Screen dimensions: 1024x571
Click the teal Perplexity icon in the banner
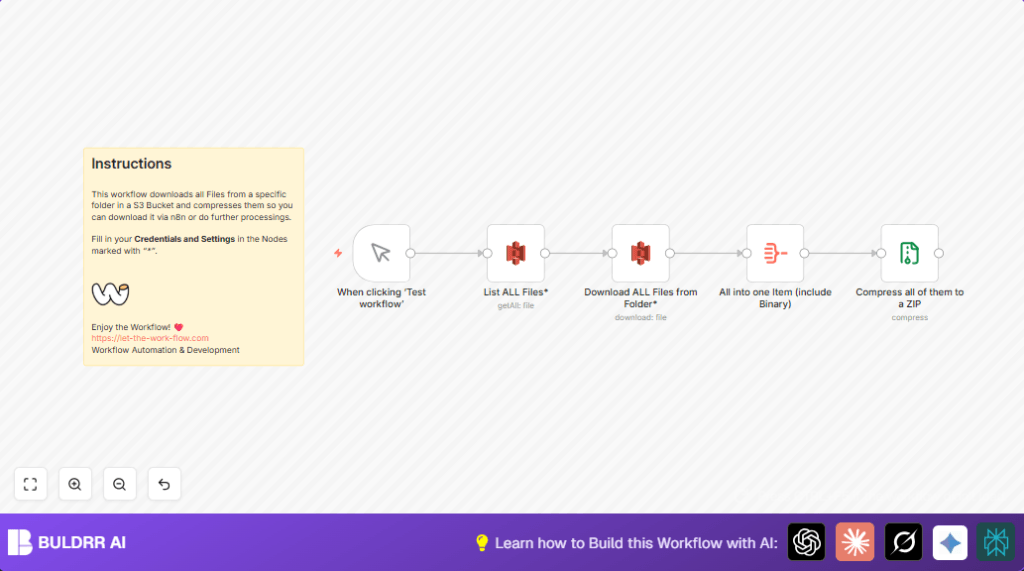[x=996, y=542]
